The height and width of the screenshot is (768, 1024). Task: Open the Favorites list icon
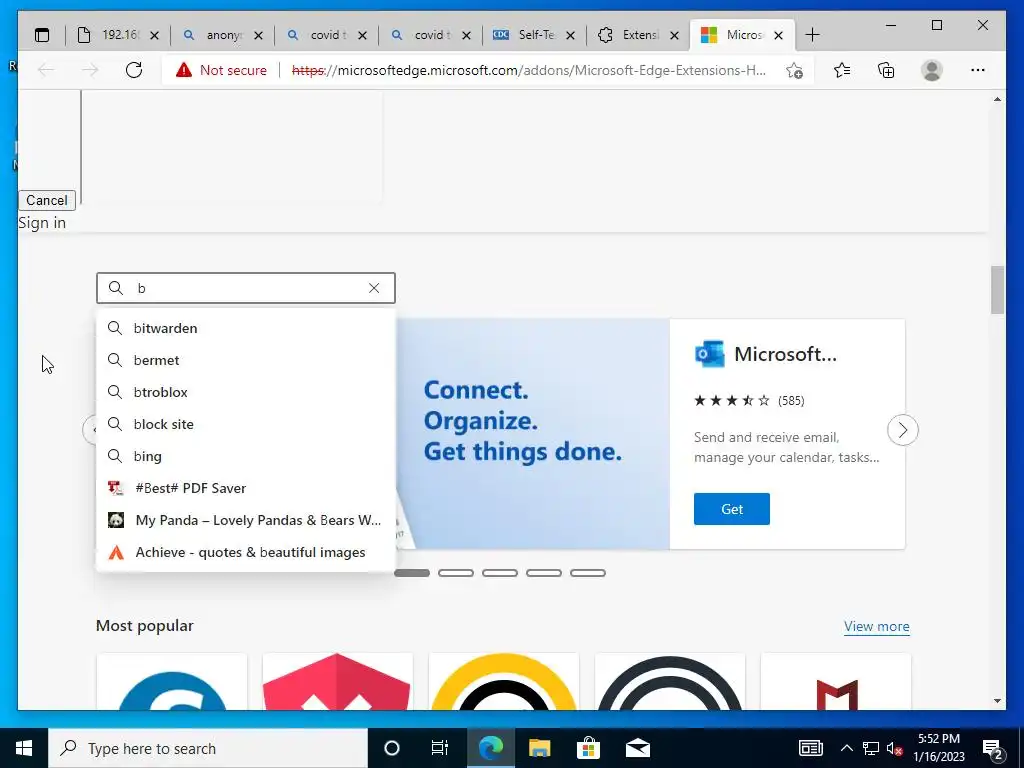[x=842, y=70]
